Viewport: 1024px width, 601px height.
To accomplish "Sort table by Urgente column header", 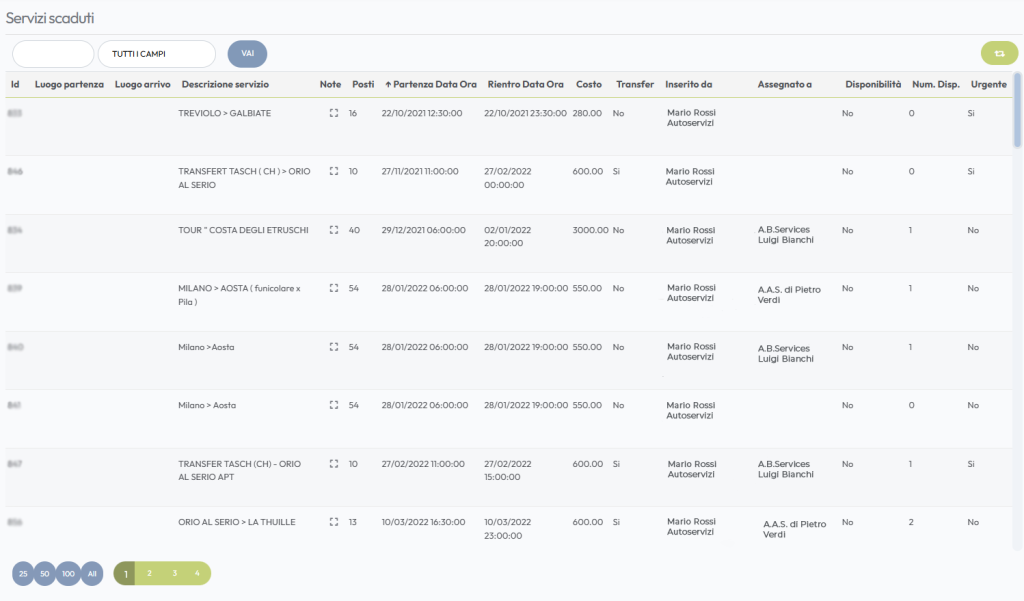I will pyautogui.click(x=988, y=85).
